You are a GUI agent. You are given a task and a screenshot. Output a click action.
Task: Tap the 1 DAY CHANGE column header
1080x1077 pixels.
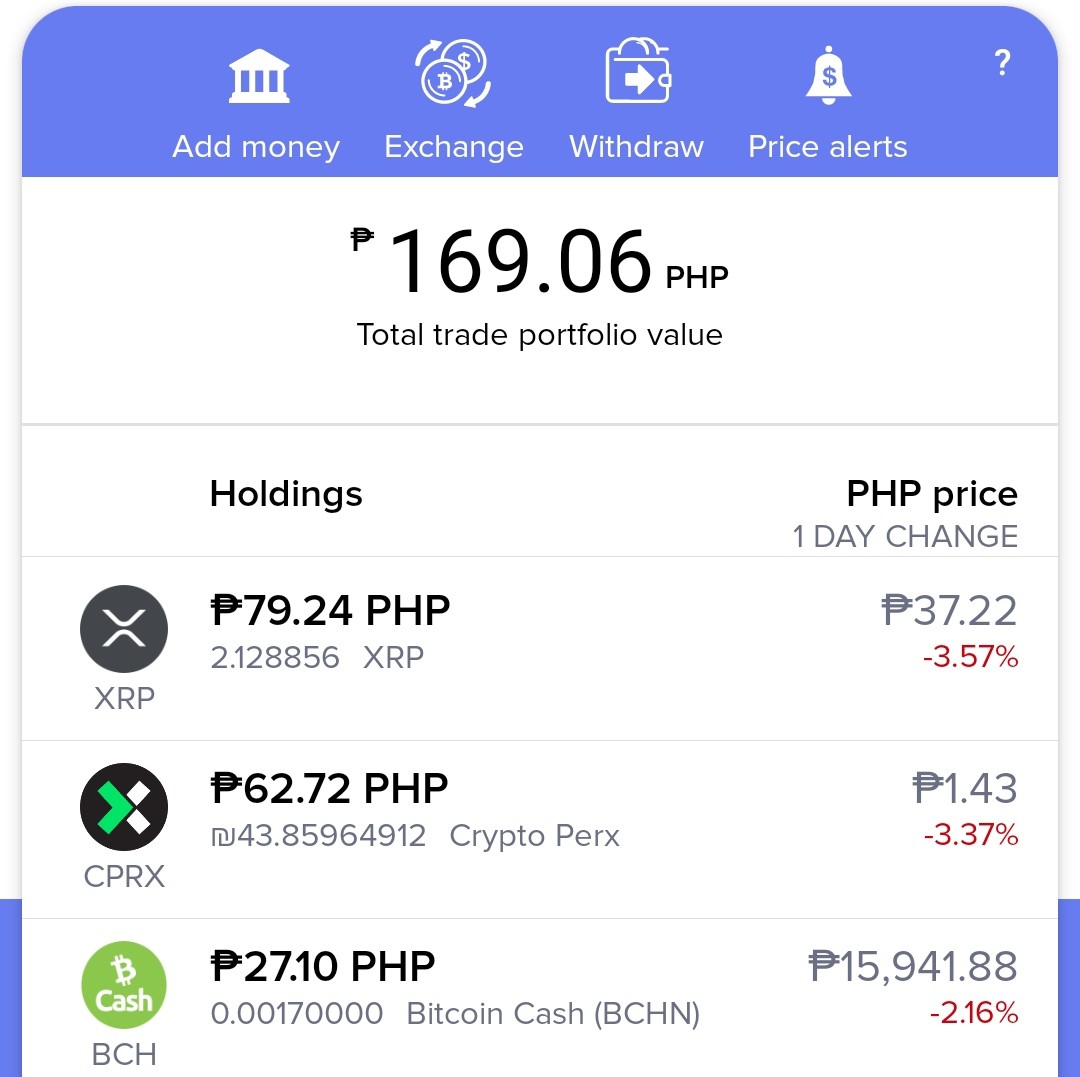(x=905, y=536)
